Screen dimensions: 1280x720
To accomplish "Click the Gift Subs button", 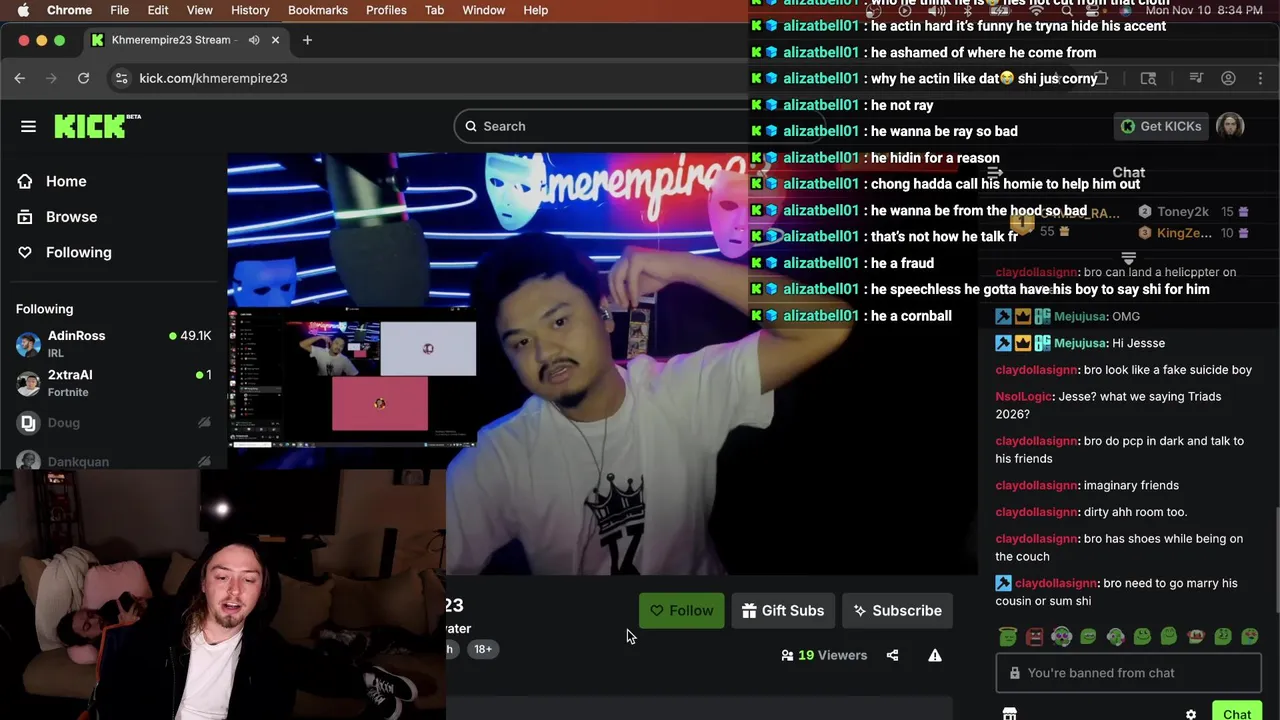I will click(783, 610).
